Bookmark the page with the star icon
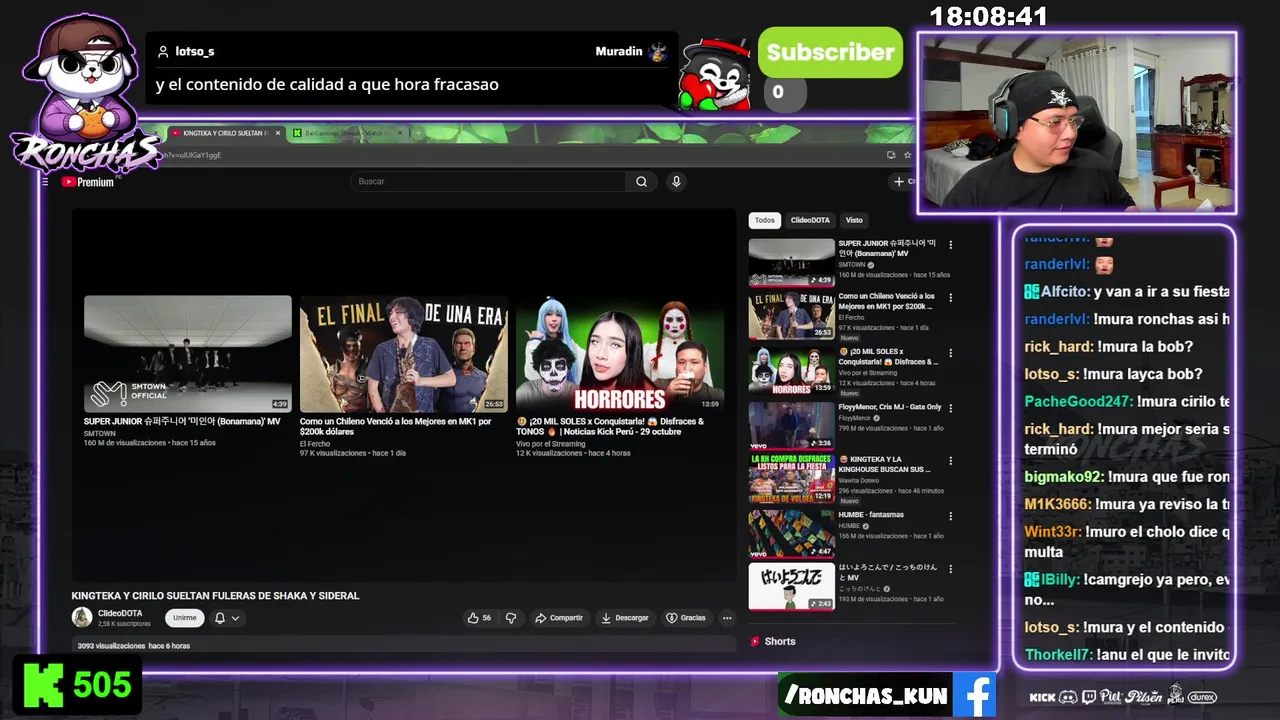The height and width of the screenshot is (720, 1280). pyautogui.click(x=907, y=155)
